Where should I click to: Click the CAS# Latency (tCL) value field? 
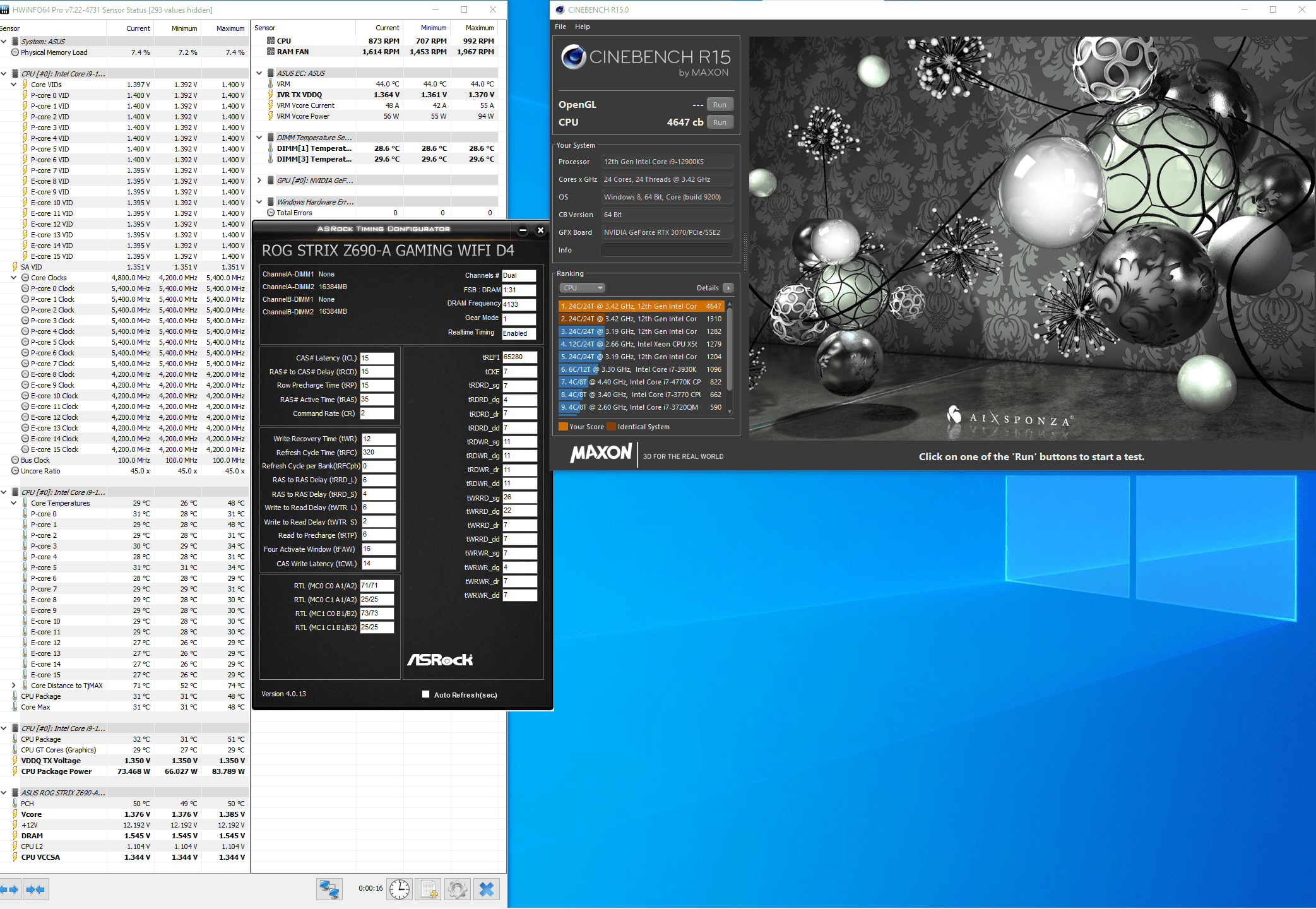(377, 358)
